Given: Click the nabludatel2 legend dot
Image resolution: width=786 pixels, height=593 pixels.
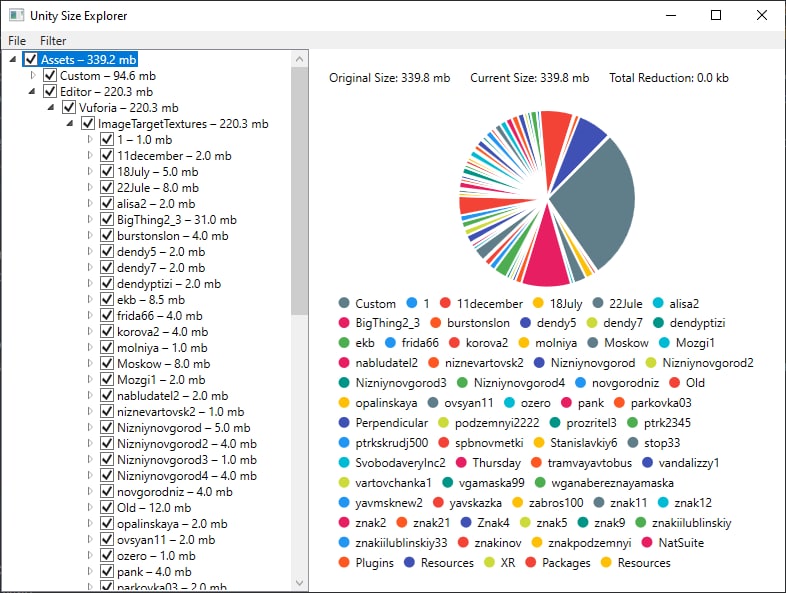Looking at the screenshot, I should [344, 362].
